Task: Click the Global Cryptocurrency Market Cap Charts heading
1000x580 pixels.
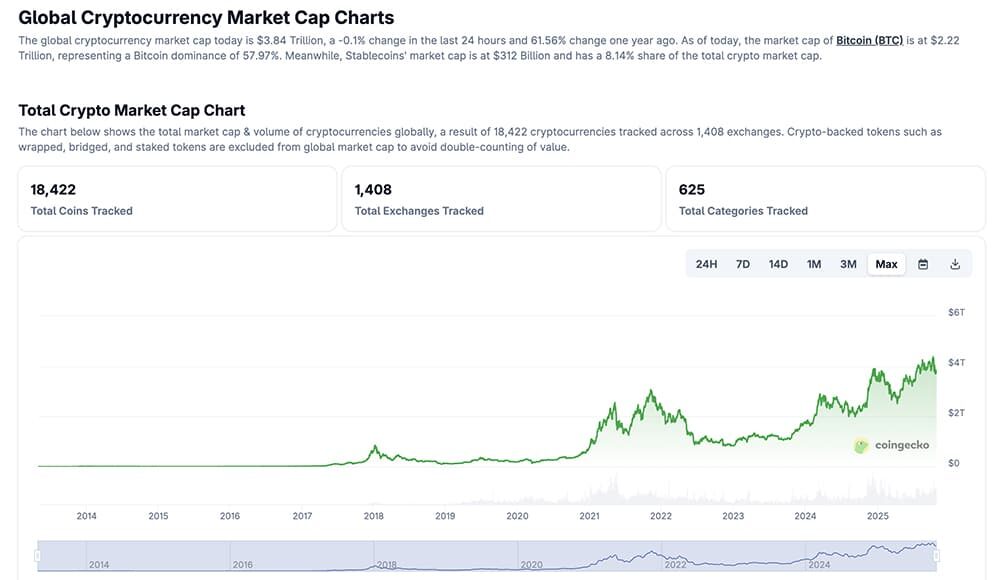Action: (208, 17)
